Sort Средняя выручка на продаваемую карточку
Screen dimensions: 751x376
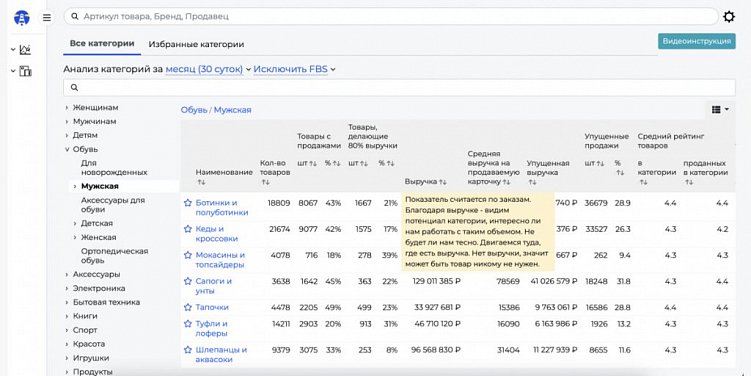(506, 182)
